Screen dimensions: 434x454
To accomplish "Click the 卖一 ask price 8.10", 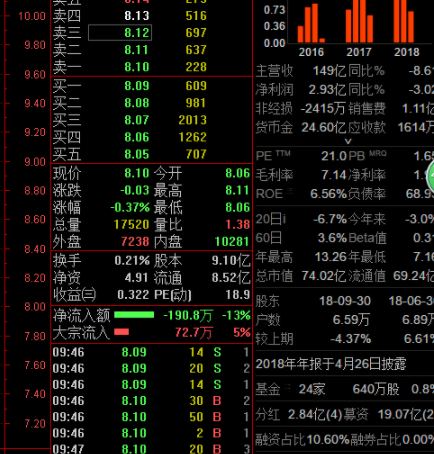I will 137,67.
